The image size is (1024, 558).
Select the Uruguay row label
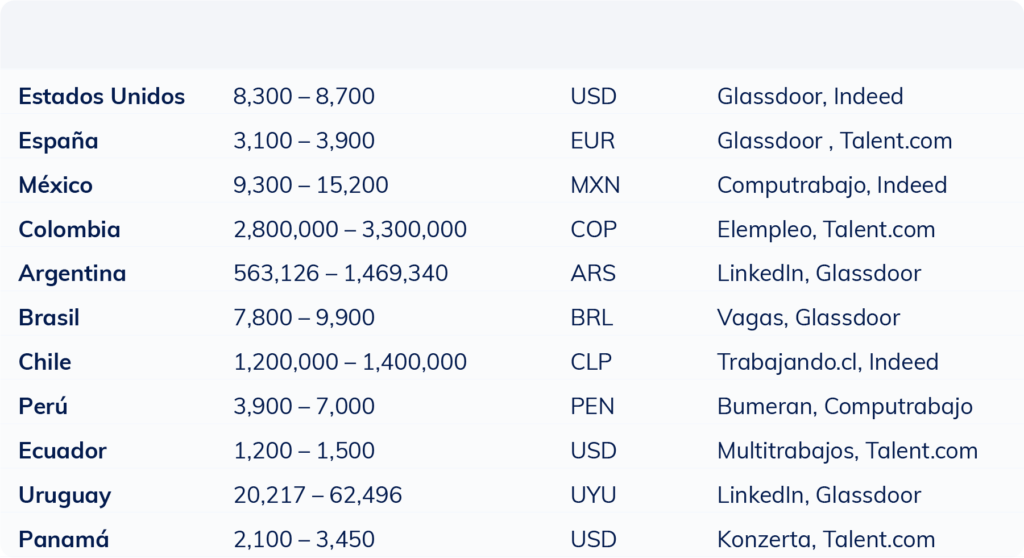64,495
